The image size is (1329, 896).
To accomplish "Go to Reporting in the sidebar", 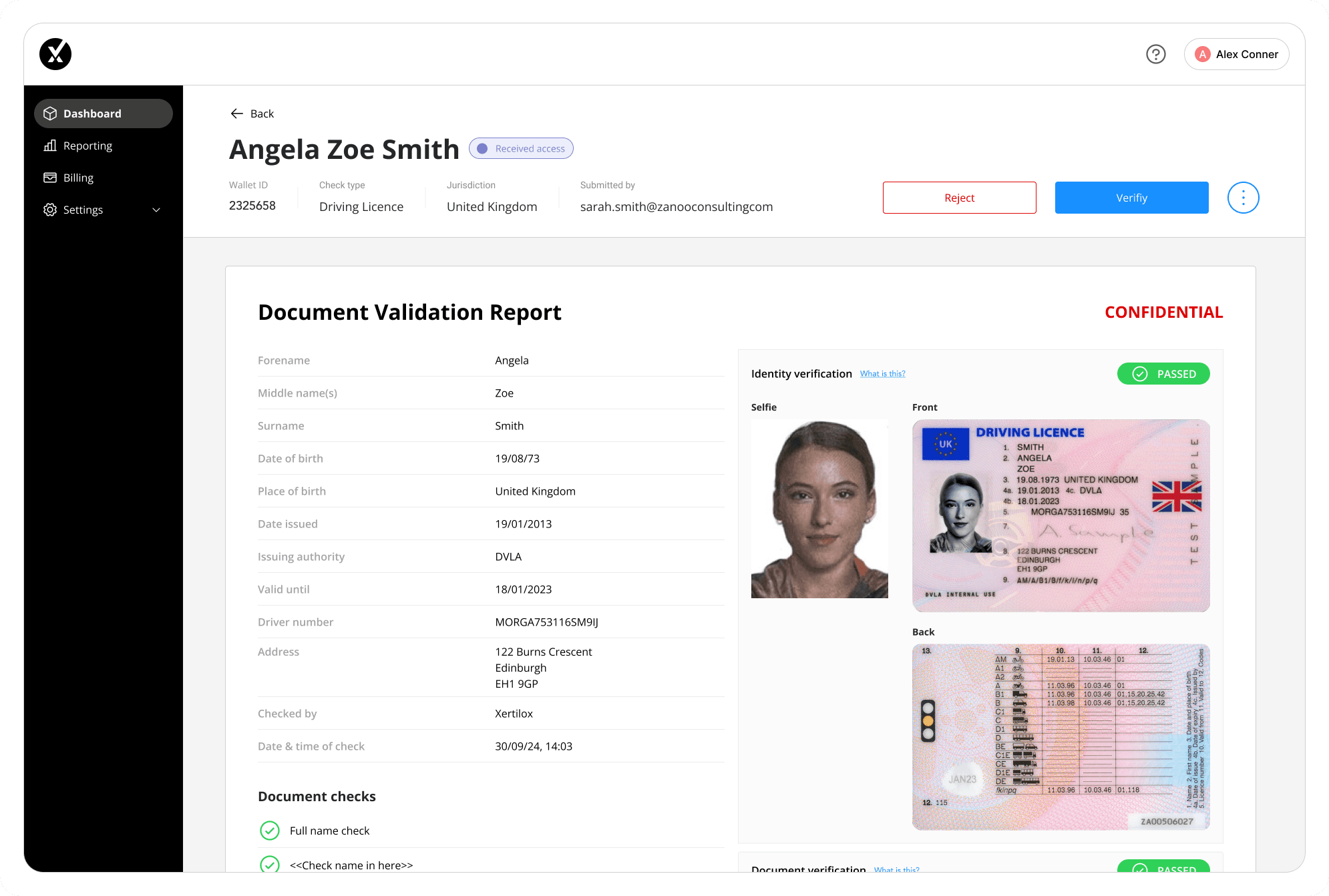I will point(104,146).
